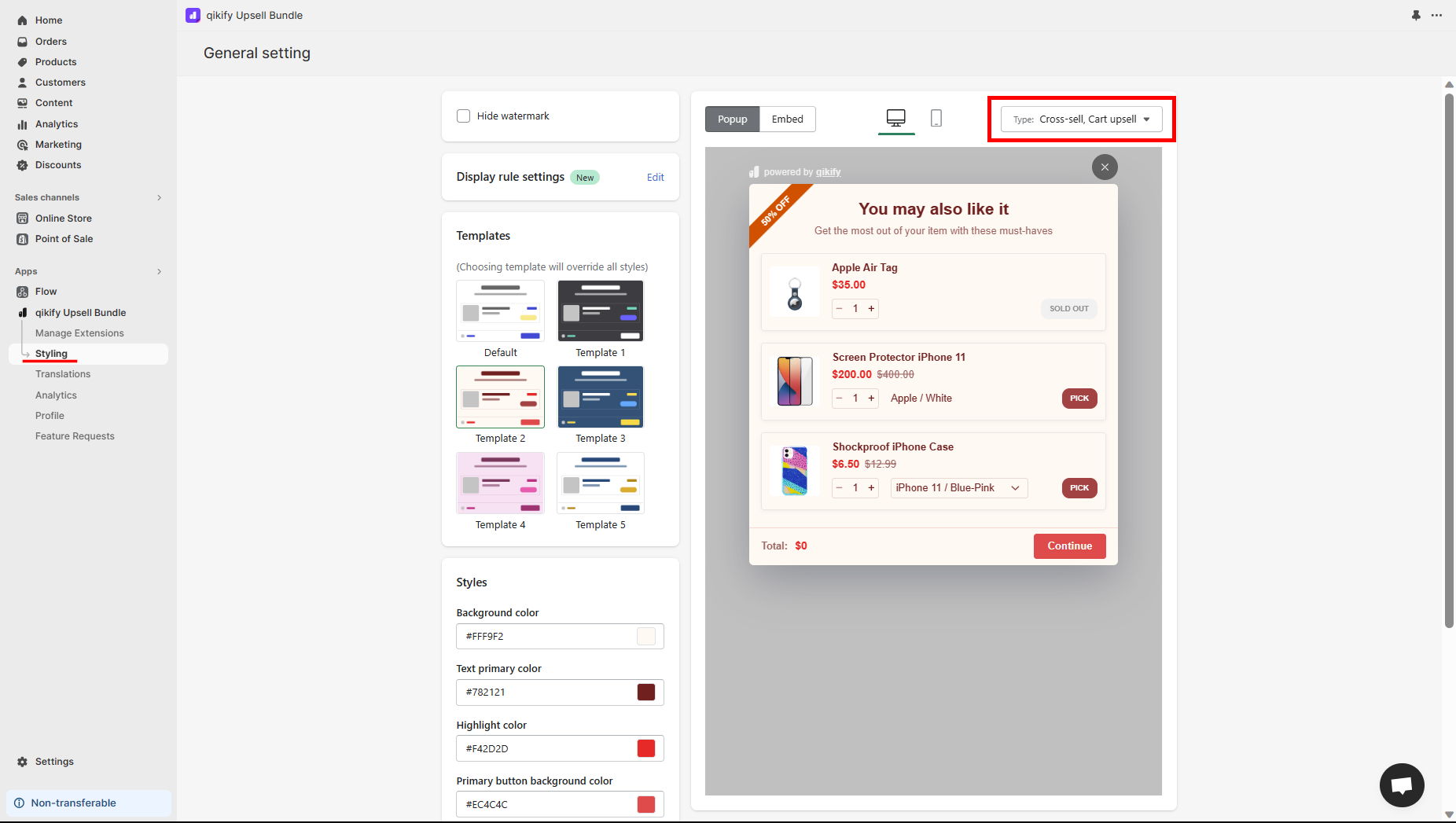
Task: Open the Highlight color swatch
Action: tap(646, 748)
